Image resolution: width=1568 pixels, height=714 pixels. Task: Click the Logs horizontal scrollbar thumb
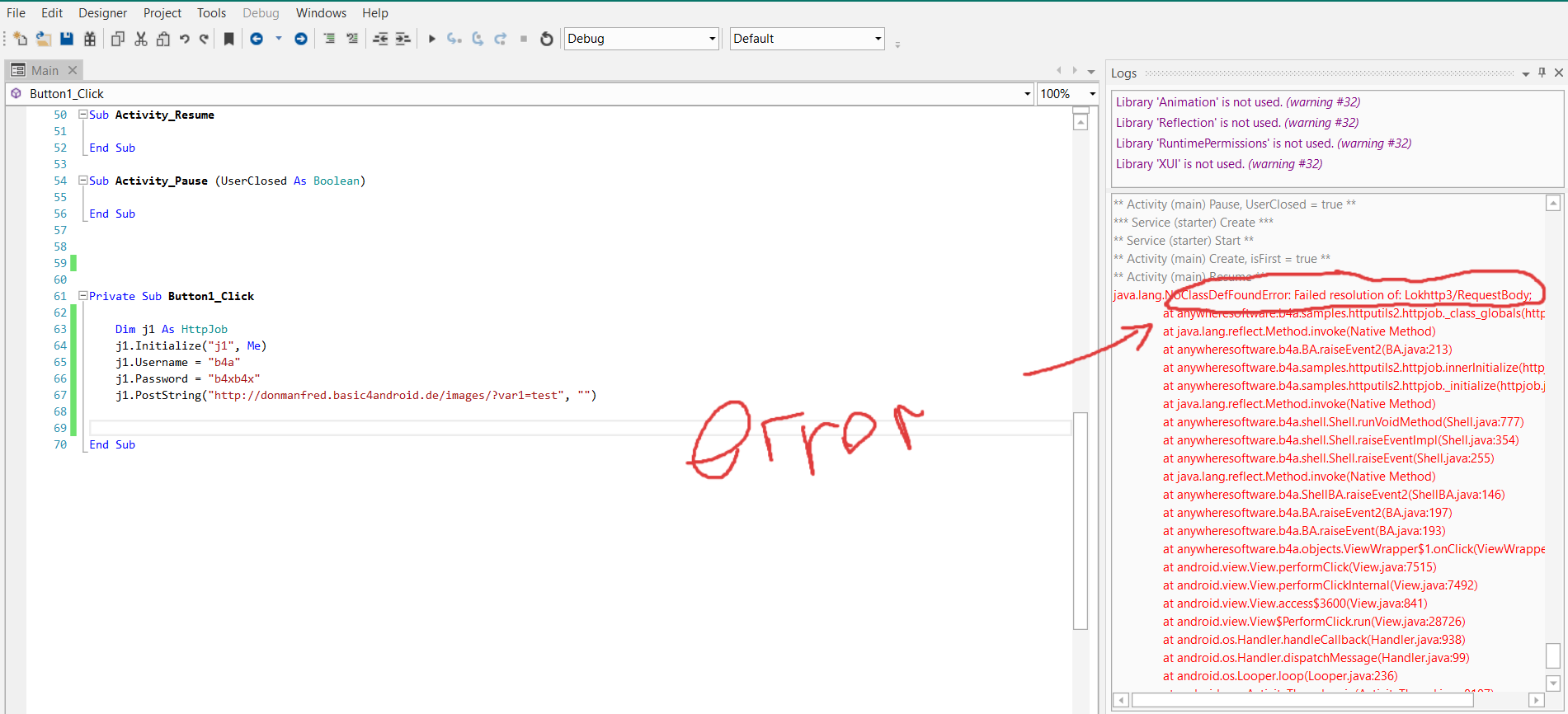1302,700
